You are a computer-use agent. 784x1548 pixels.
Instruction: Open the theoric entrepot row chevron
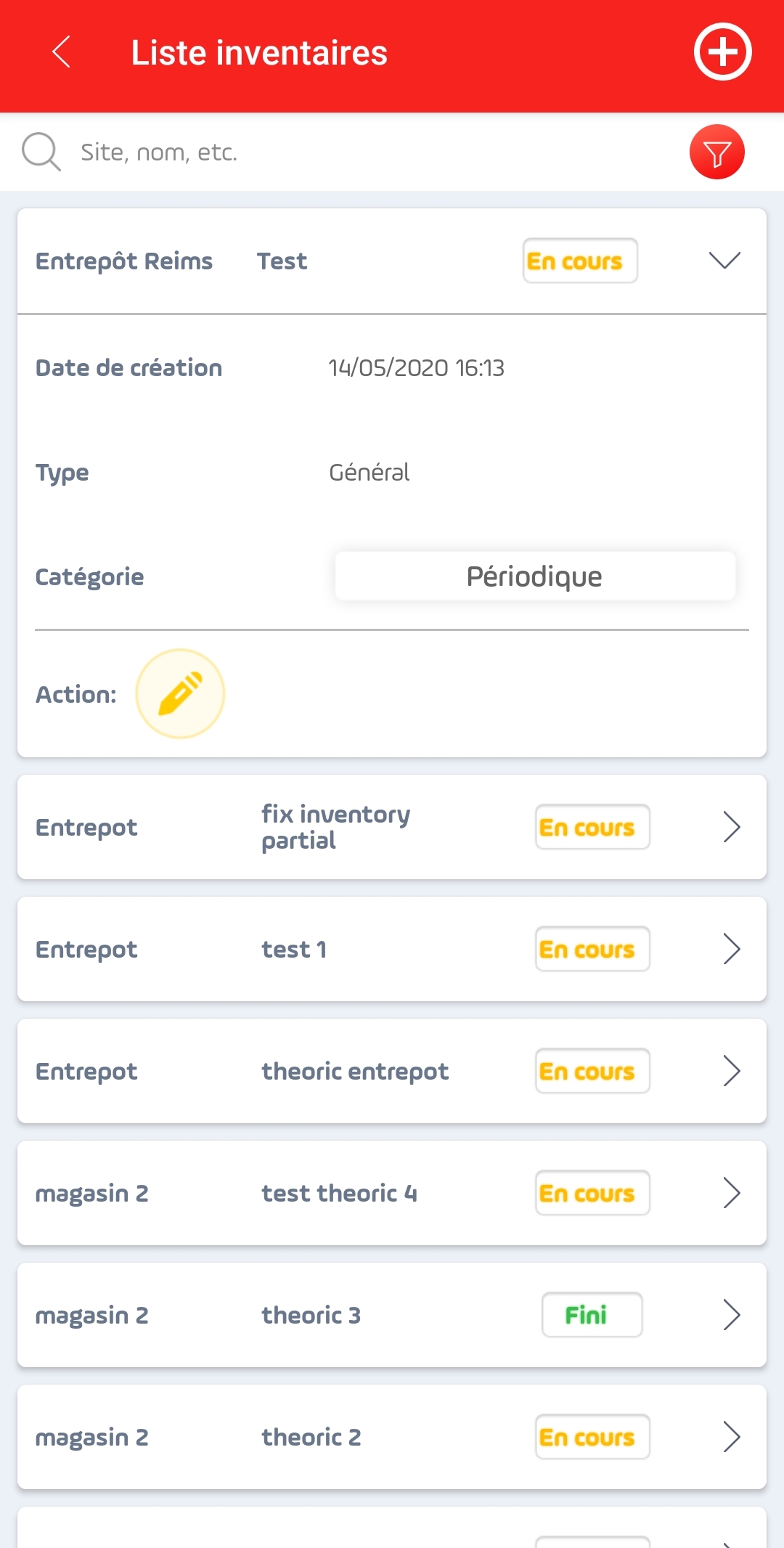[x=732, y=1071]
